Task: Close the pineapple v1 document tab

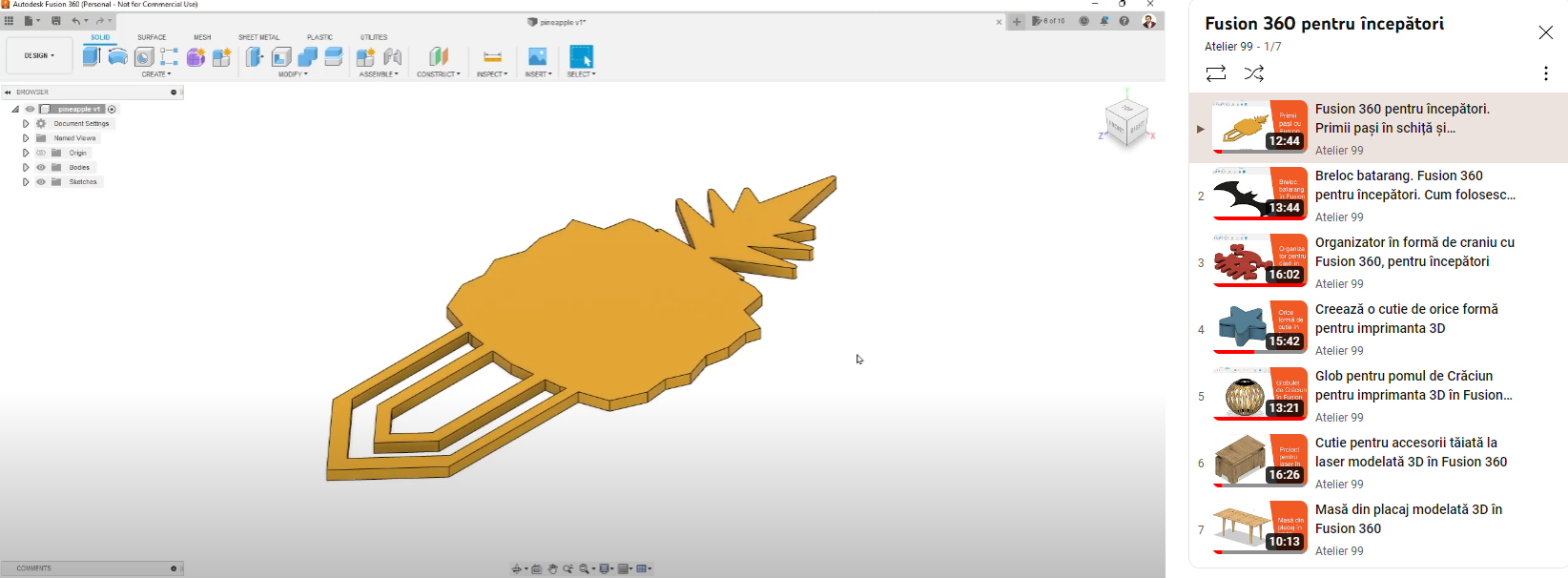Action: (999, 22)
